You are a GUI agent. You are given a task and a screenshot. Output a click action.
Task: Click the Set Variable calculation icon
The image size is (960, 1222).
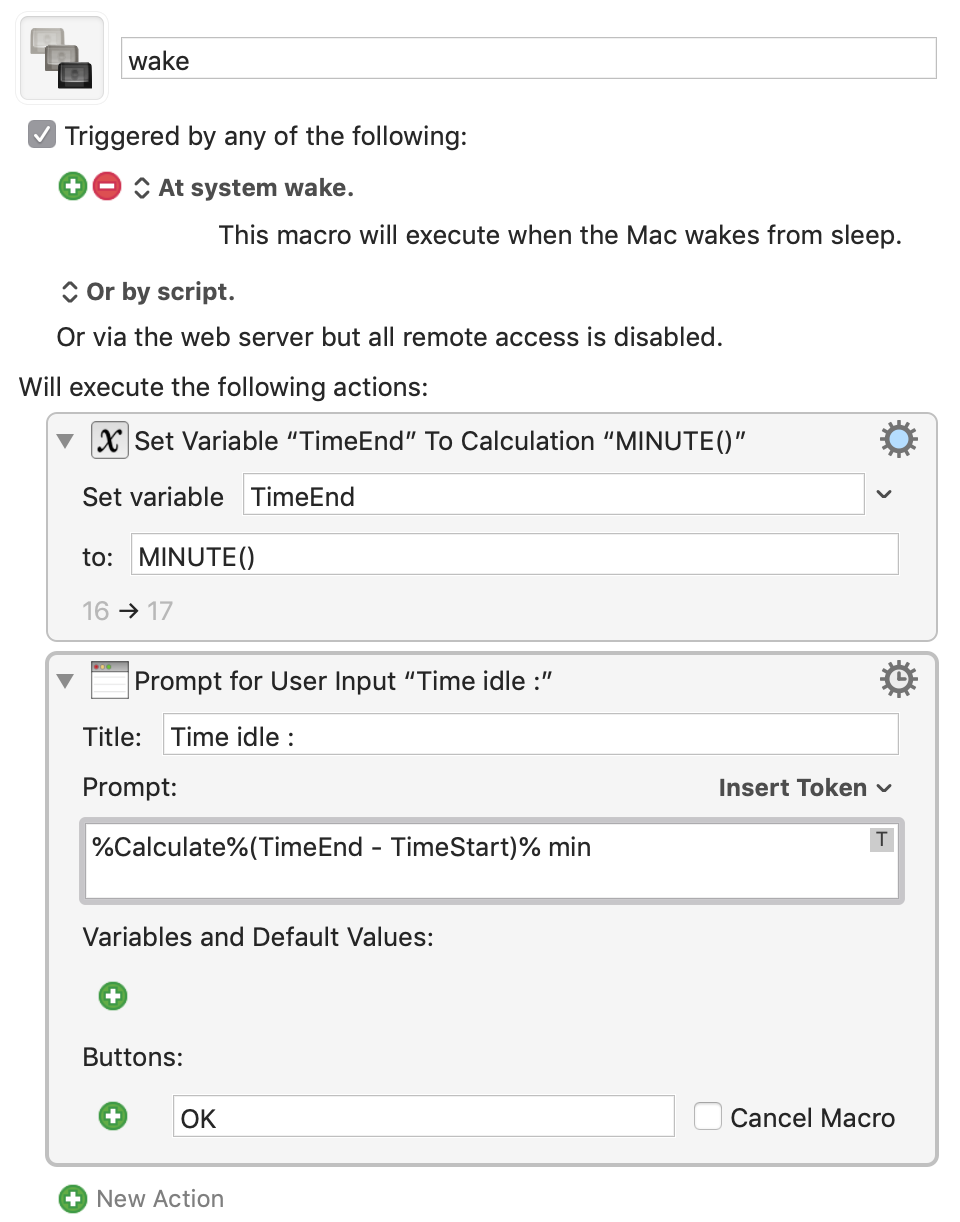pos(109,440)
